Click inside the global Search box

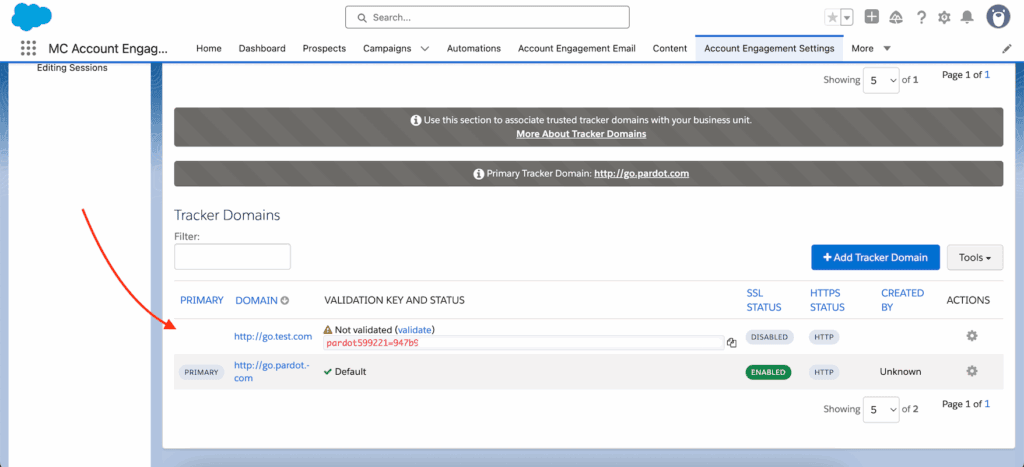coord(487,18)
